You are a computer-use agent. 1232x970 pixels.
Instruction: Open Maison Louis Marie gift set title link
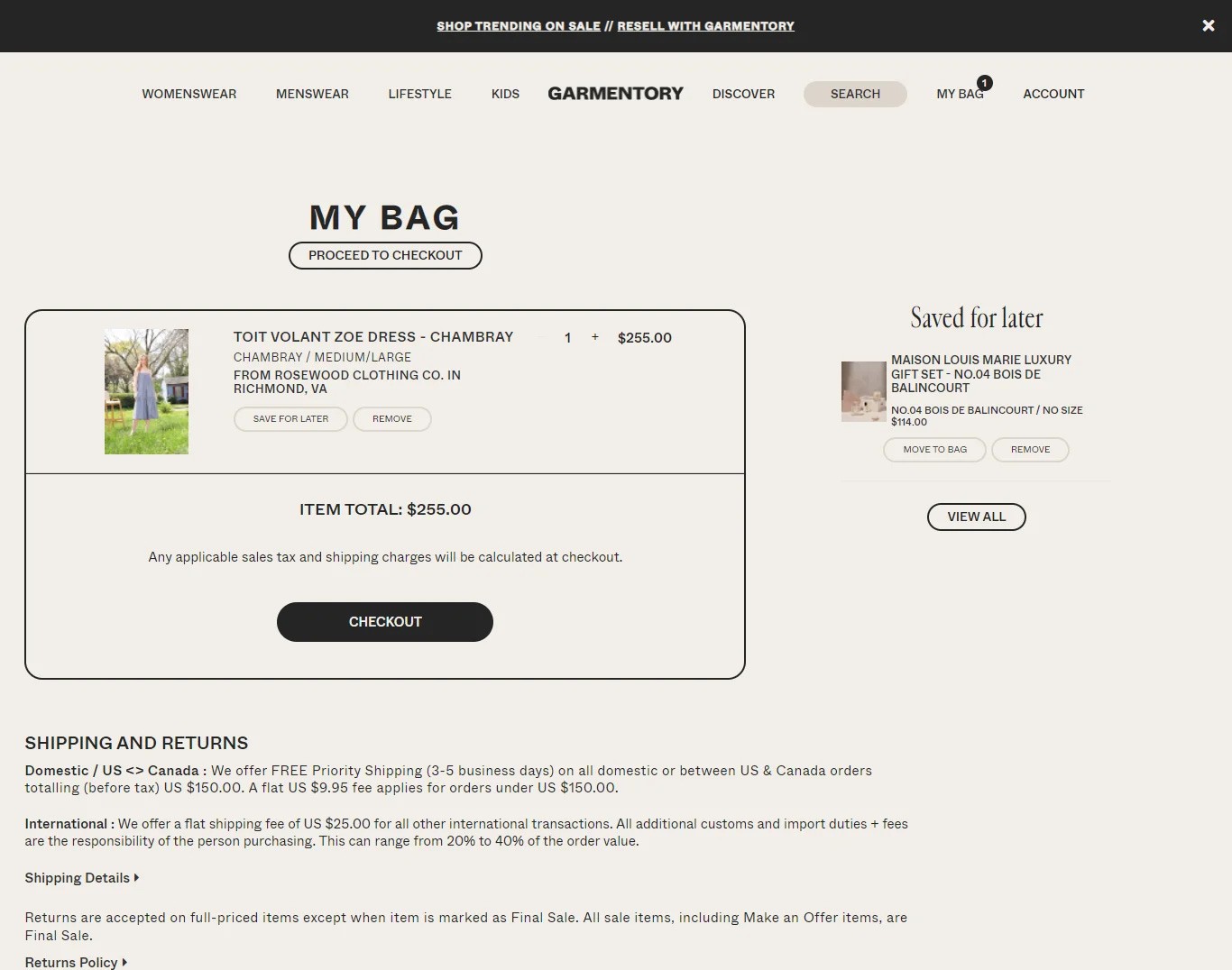coord(981,374)
